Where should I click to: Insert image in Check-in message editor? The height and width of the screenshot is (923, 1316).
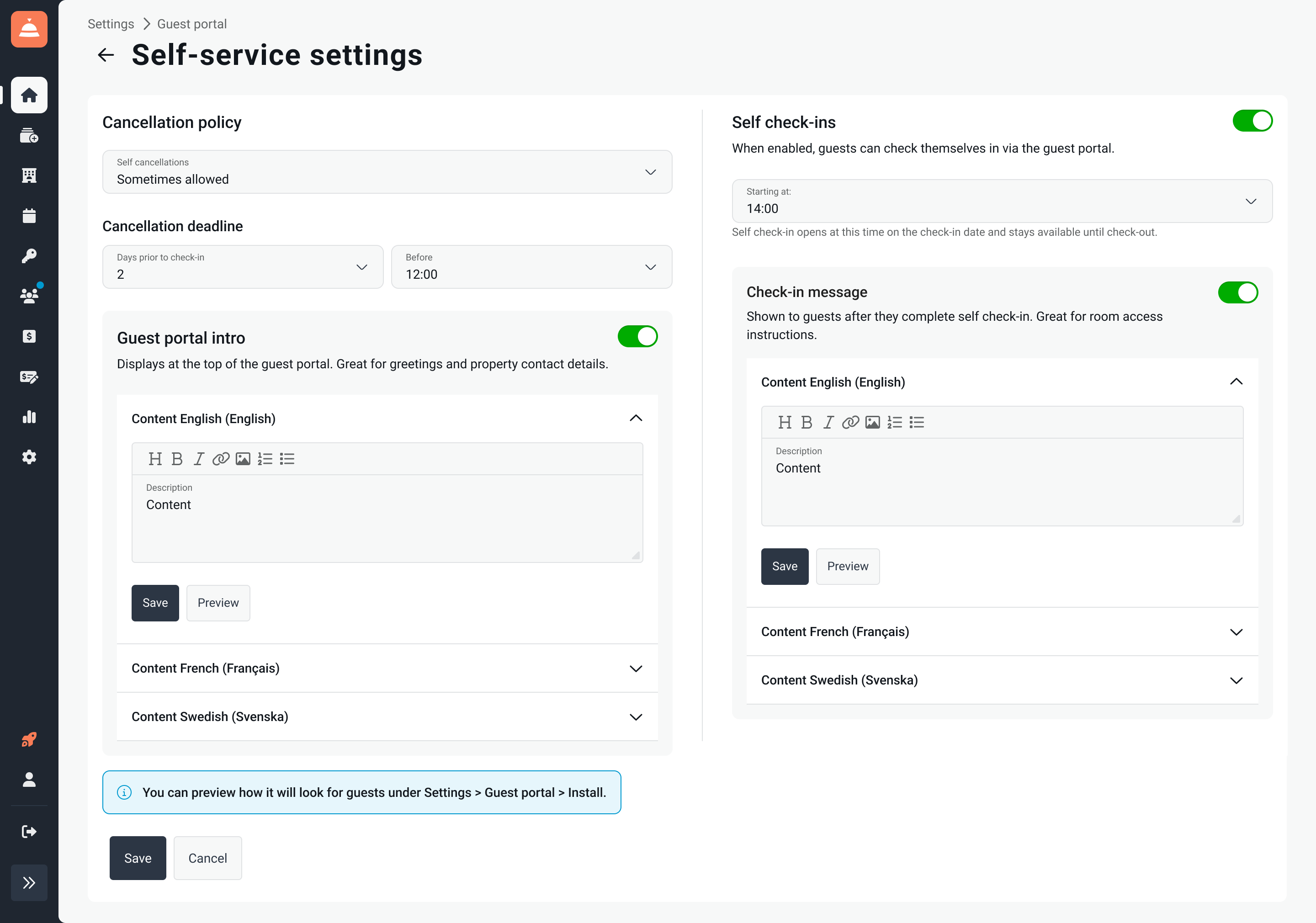coord(873,423)
